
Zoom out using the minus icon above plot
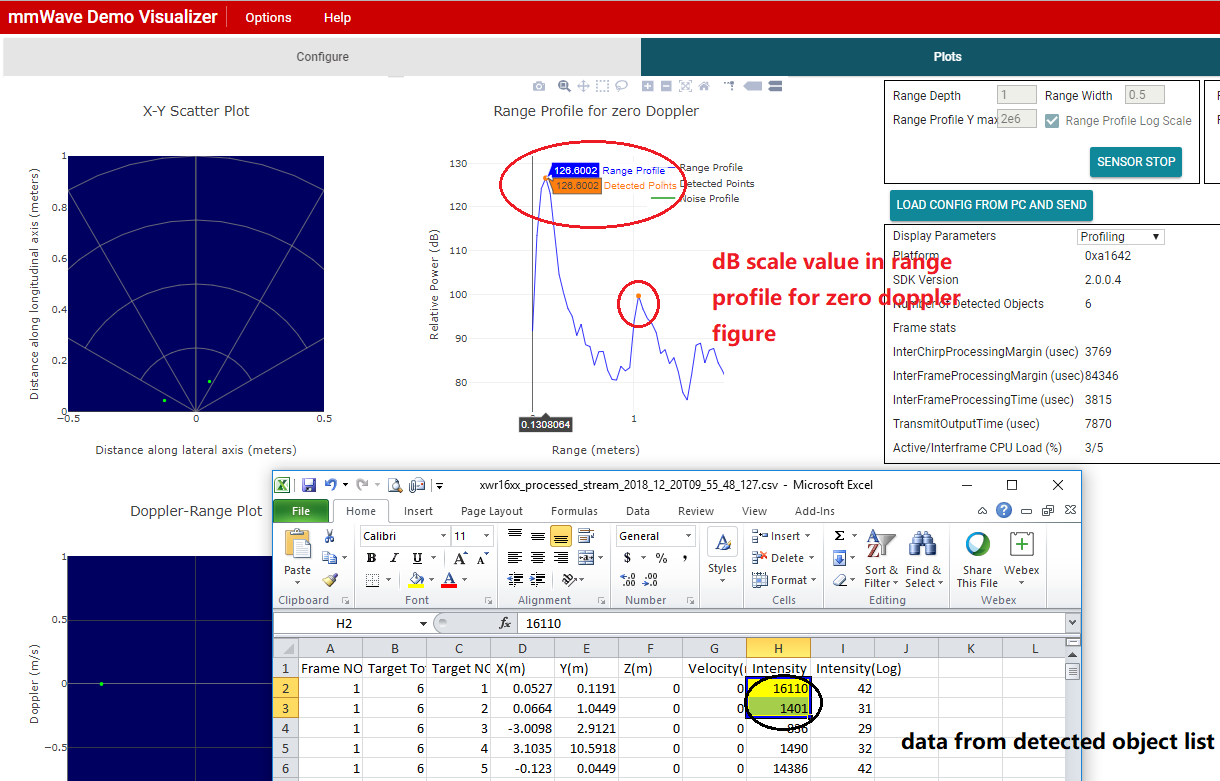click(x=666, y=87)
